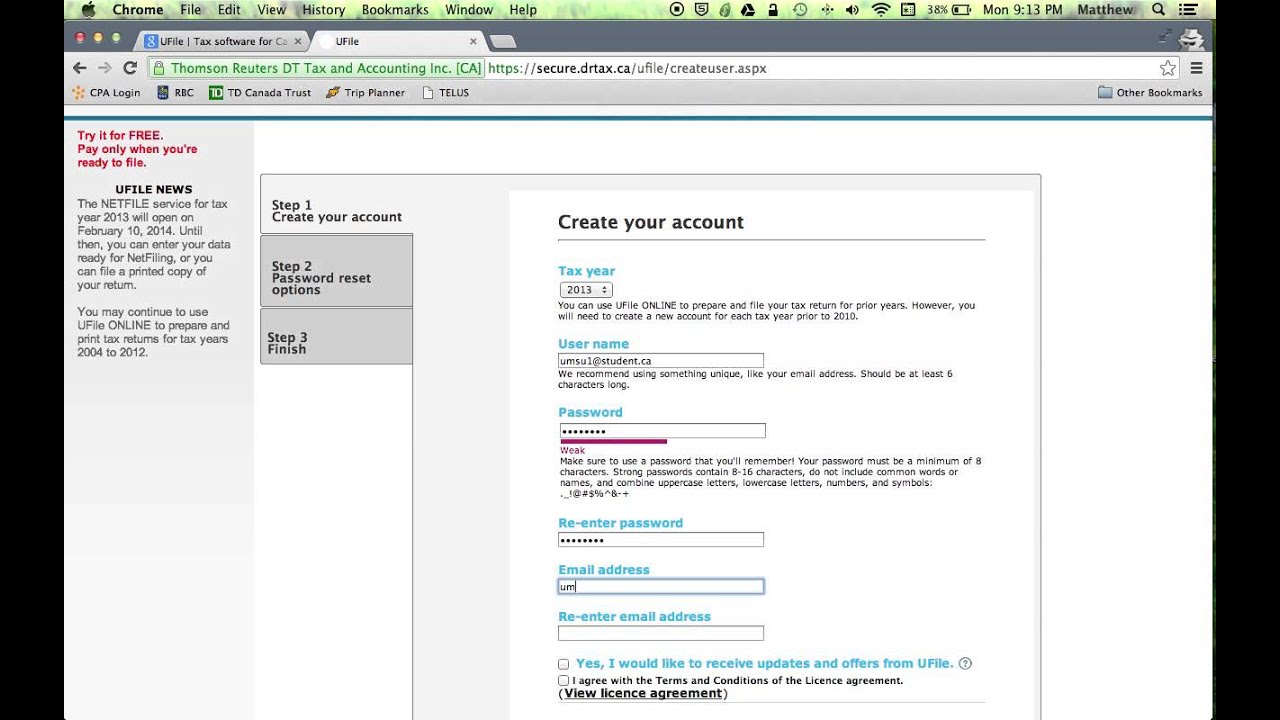Open the File menu
1280x720 pixels.
click(190, 10)
